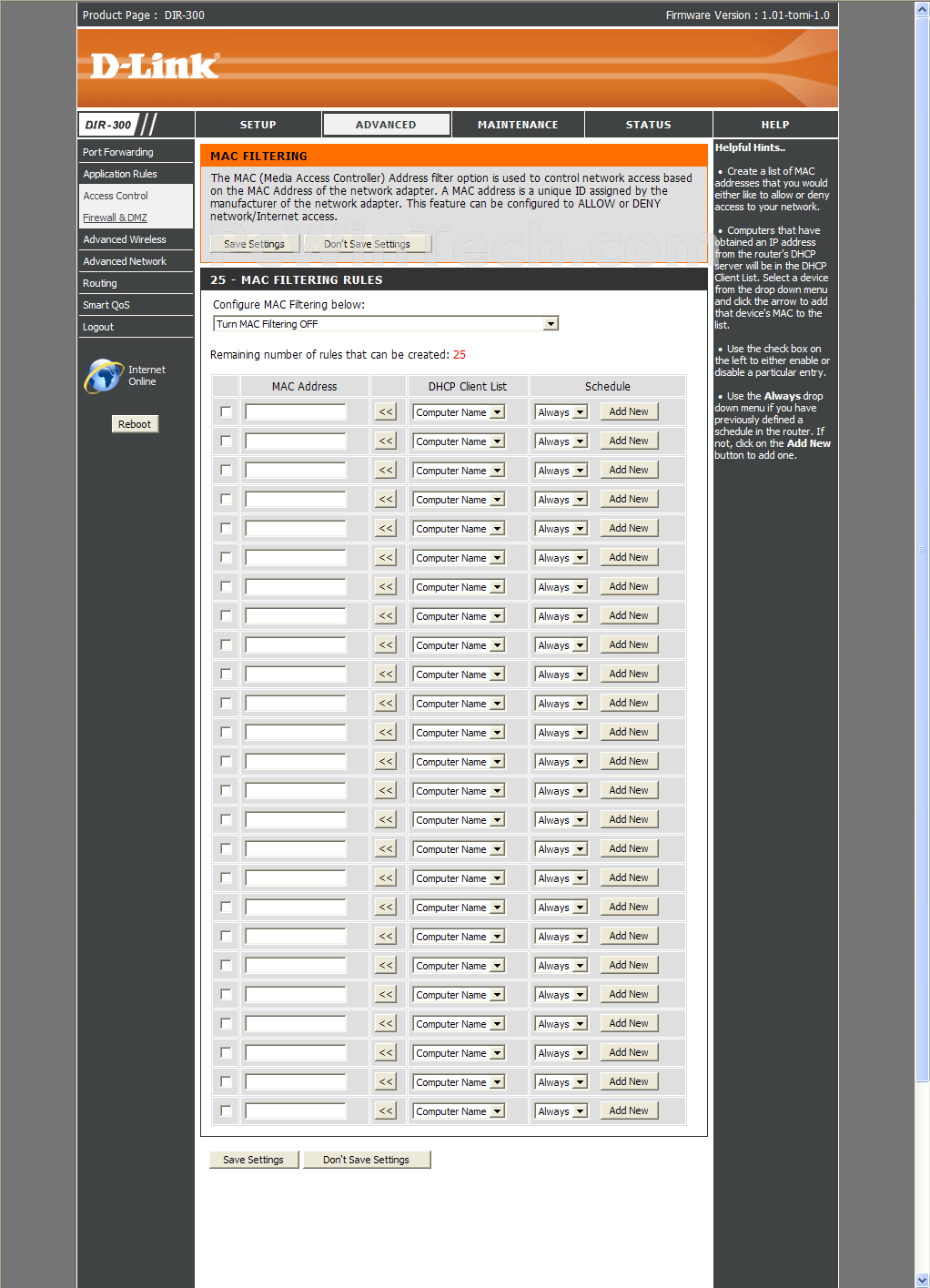Image resolution: width=930 pixels, height=1288 pixels.
Task: Expand the Always schedule dropdown in the second row
Action: click(561, 441)
